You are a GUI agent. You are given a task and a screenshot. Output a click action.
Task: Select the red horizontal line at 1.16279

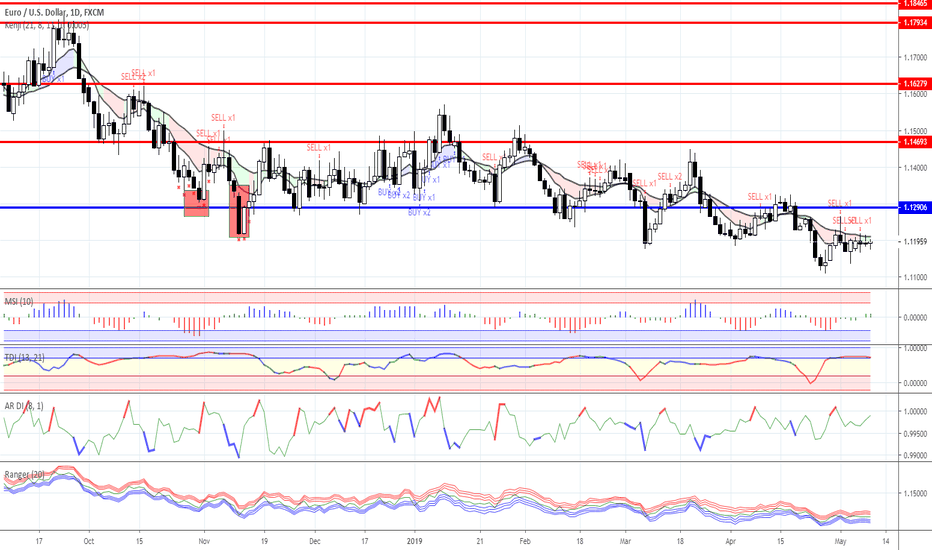(449, 84)
